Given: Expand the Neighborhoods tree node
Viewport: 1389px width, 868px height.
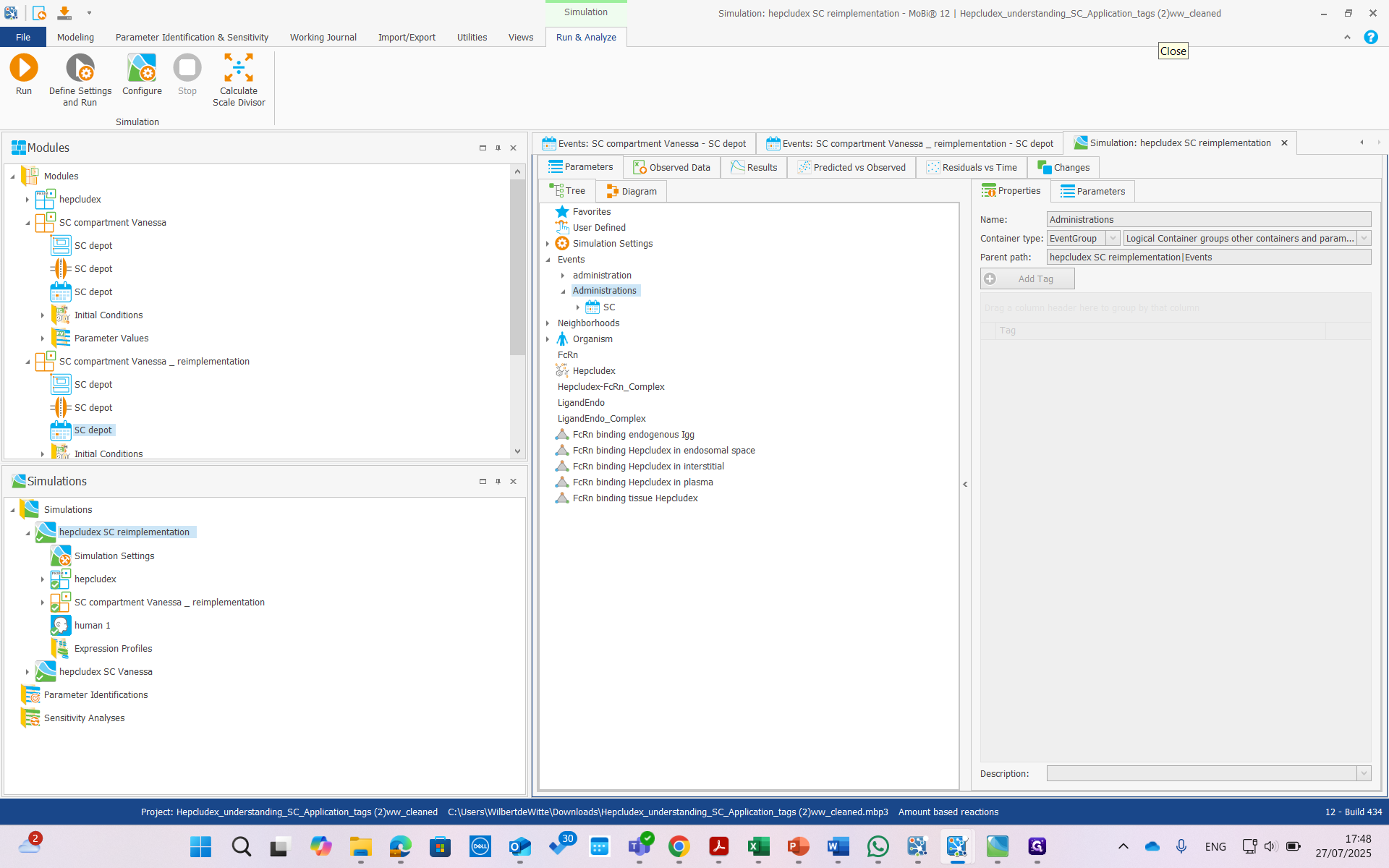Looking at the screenshot, I should (548, 323).
